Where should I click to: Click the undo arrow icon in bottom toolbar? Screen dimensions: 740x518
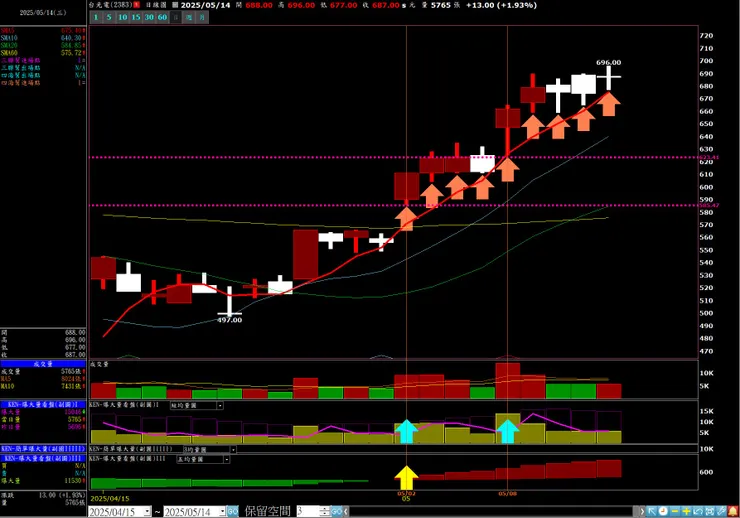tap(698, 511)
